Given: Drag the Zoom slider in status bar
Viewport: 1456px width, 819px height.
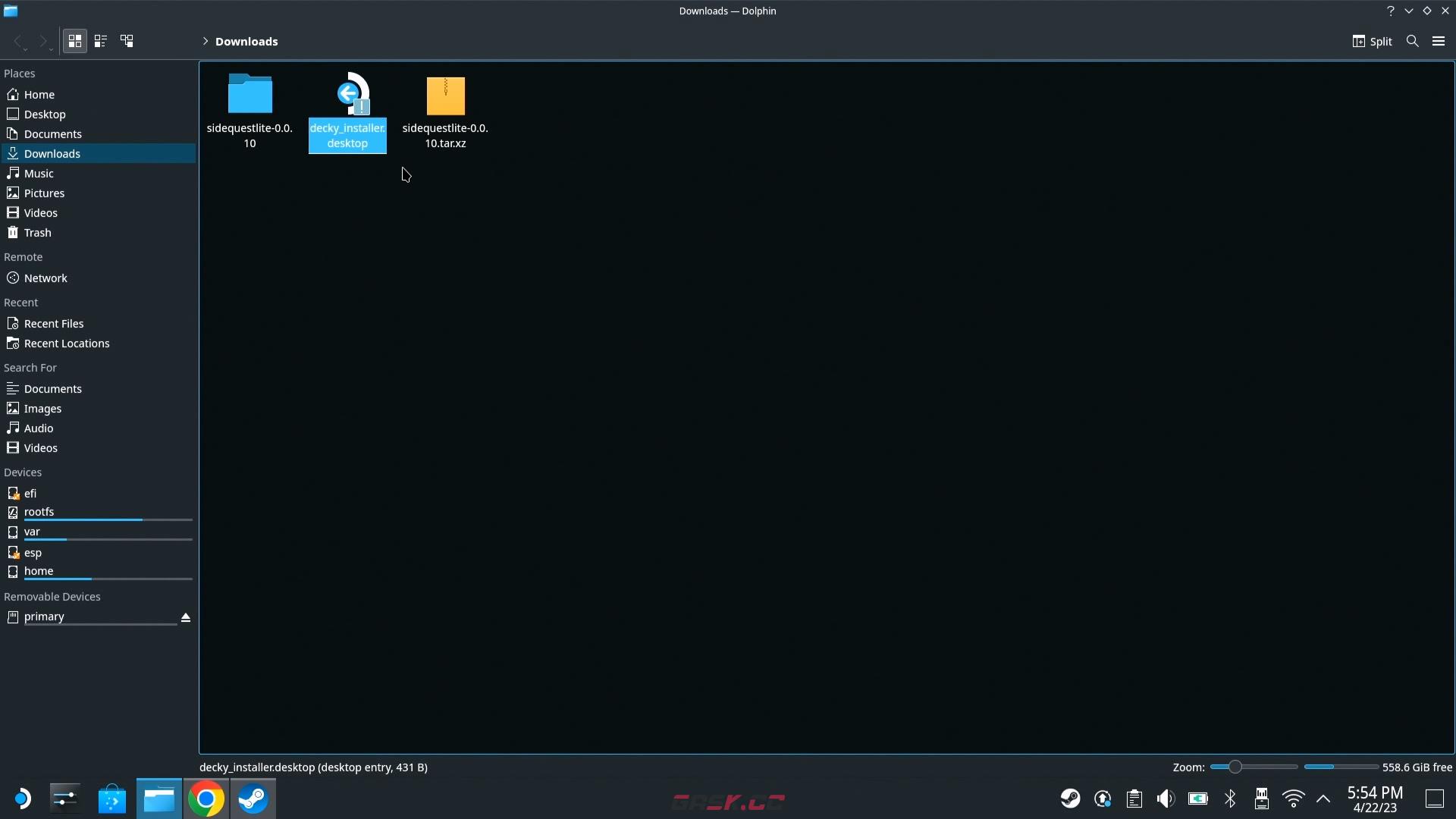Looking at the screenshot, I should pos(1232,767).
